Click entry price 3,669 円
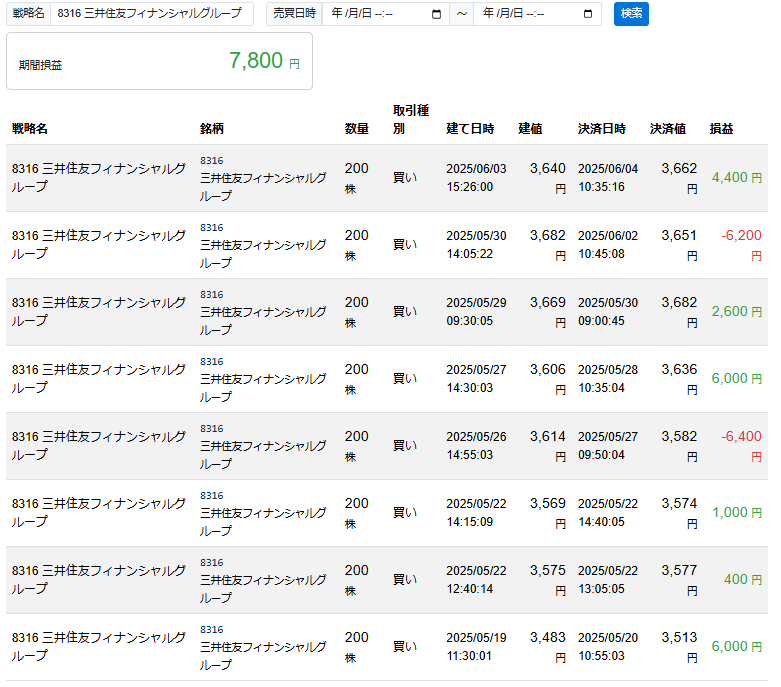Screen dimensions: 781x687 (547, 312)
